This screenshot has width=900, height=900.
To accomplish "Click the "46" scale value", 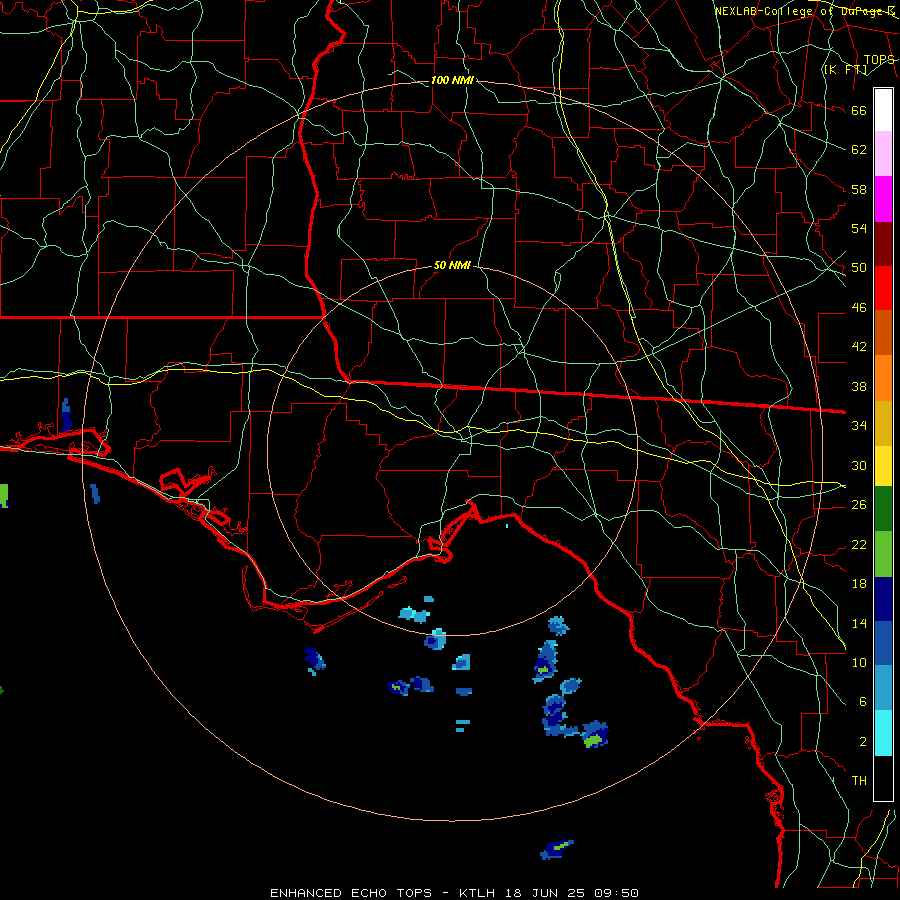I will coord(859,308).
